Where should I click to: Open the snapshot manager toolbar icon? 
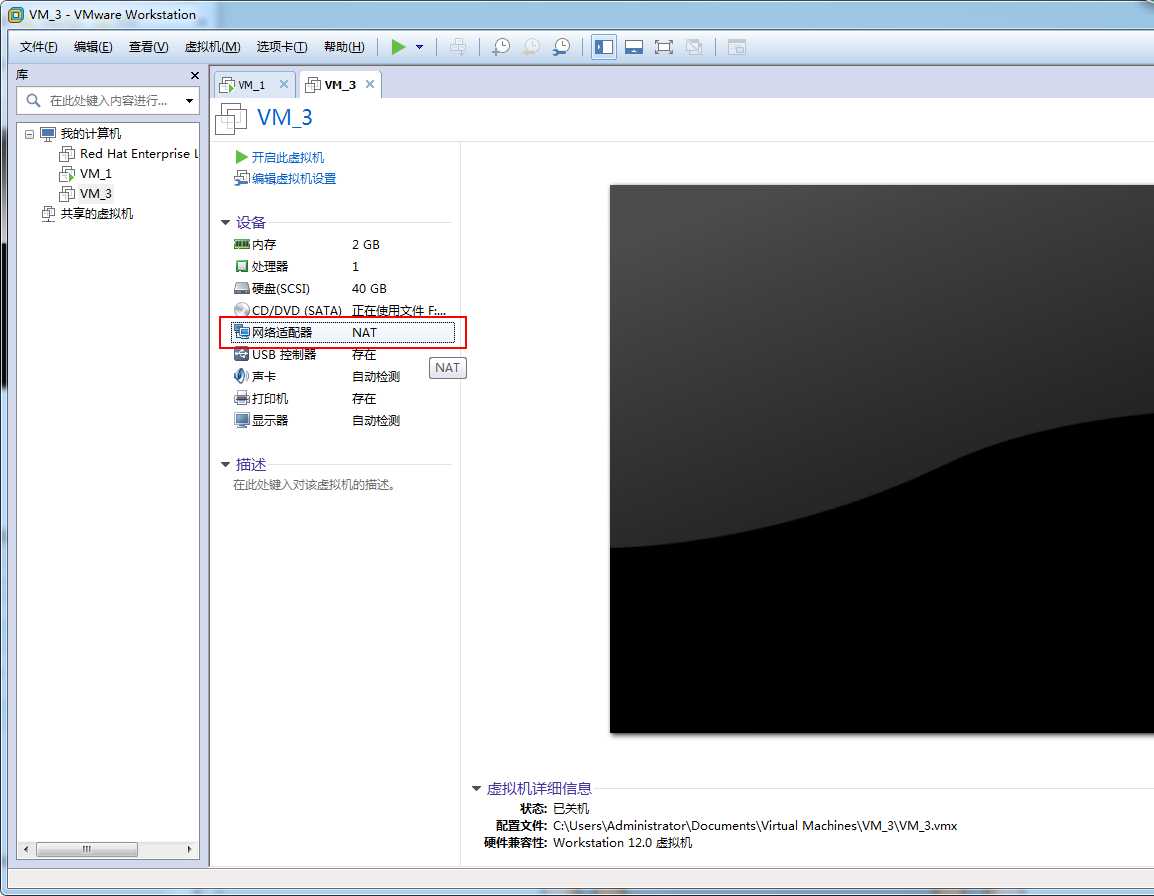(561, 47)
